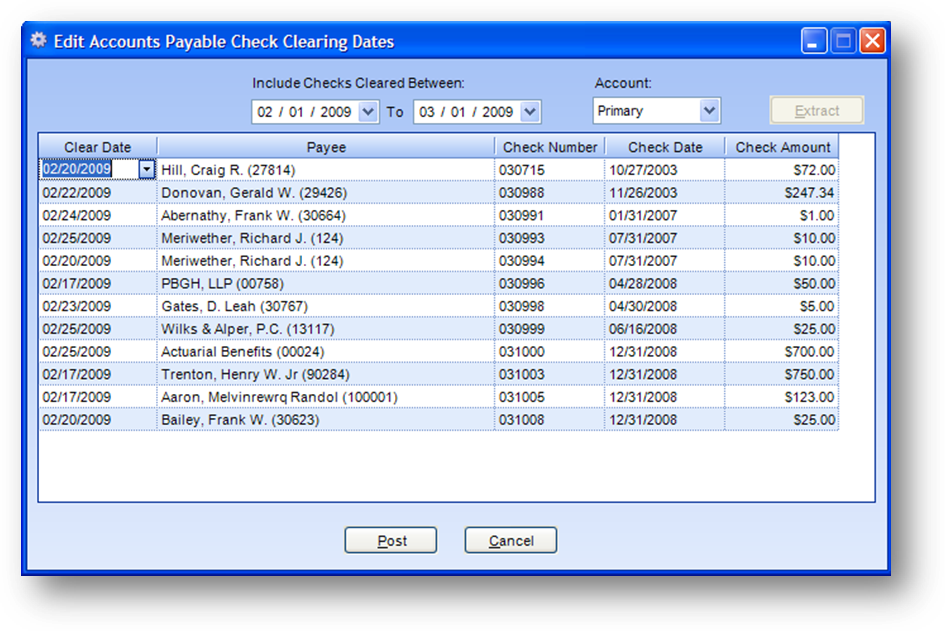Image resolution: width=945 pixels, height=631 pixels.
Task: Close the Edit Accounts Payable dialog
Action: tap(872, 41)
